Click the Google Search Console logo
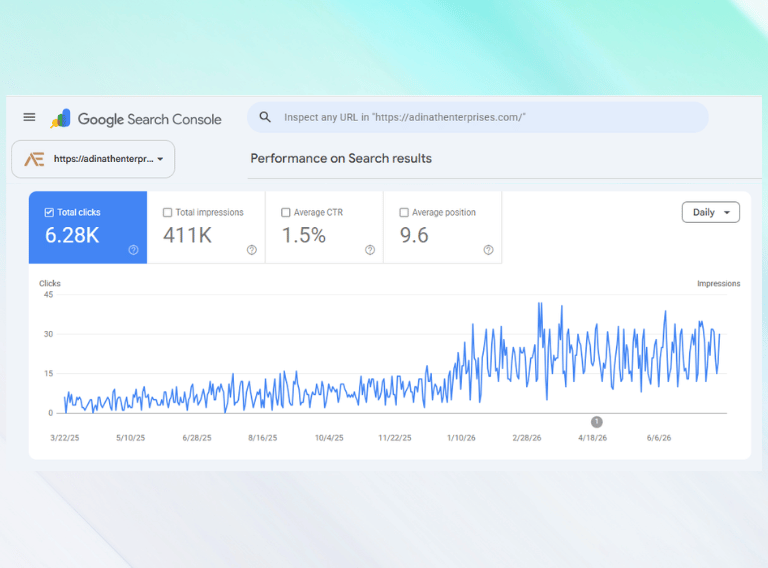 pyautogui.click(x=136, y=119)
